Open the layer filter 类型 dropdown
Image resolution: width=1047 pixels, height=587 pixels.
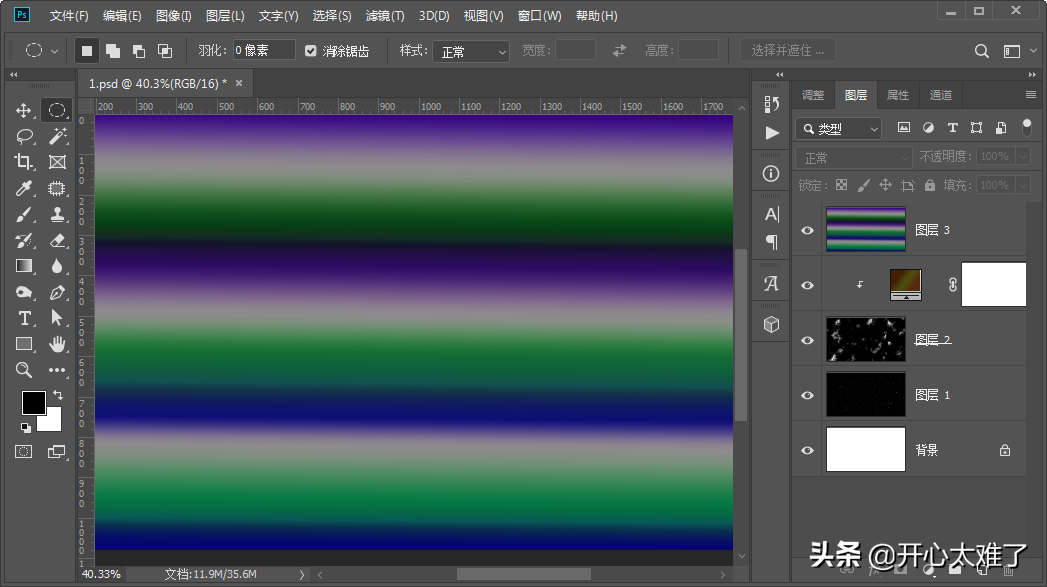838,128
